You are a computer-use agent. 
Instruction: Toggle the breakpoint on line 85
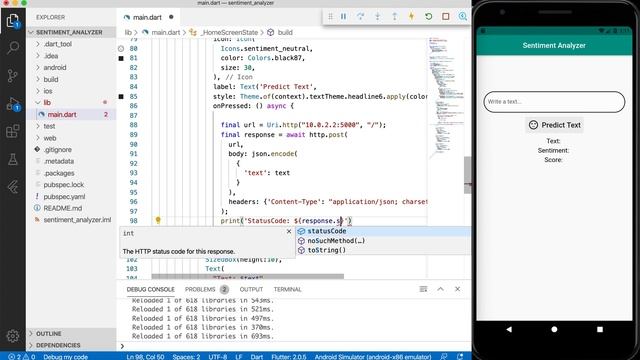121,97
